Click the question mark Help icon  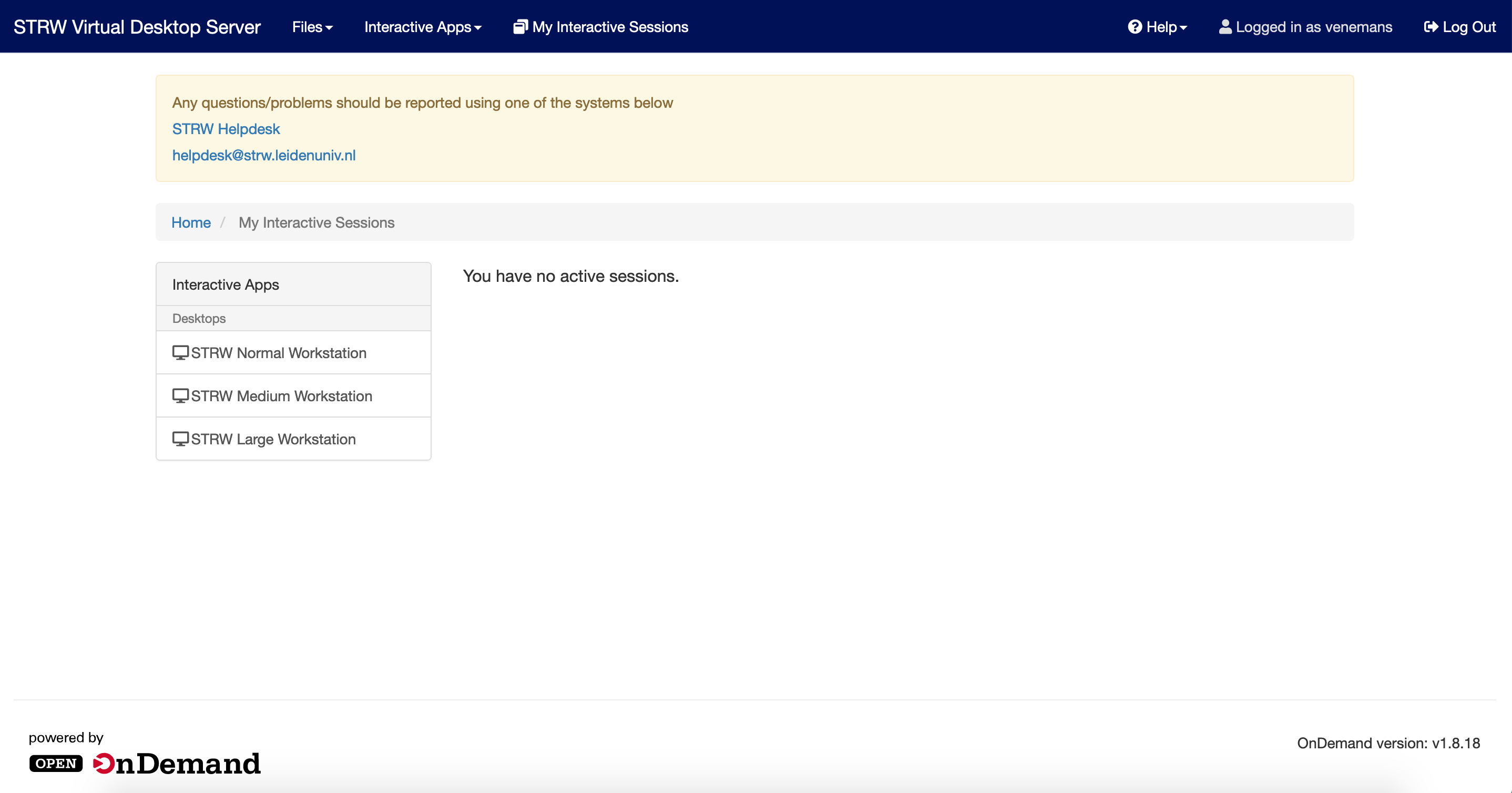point(1135,27)
